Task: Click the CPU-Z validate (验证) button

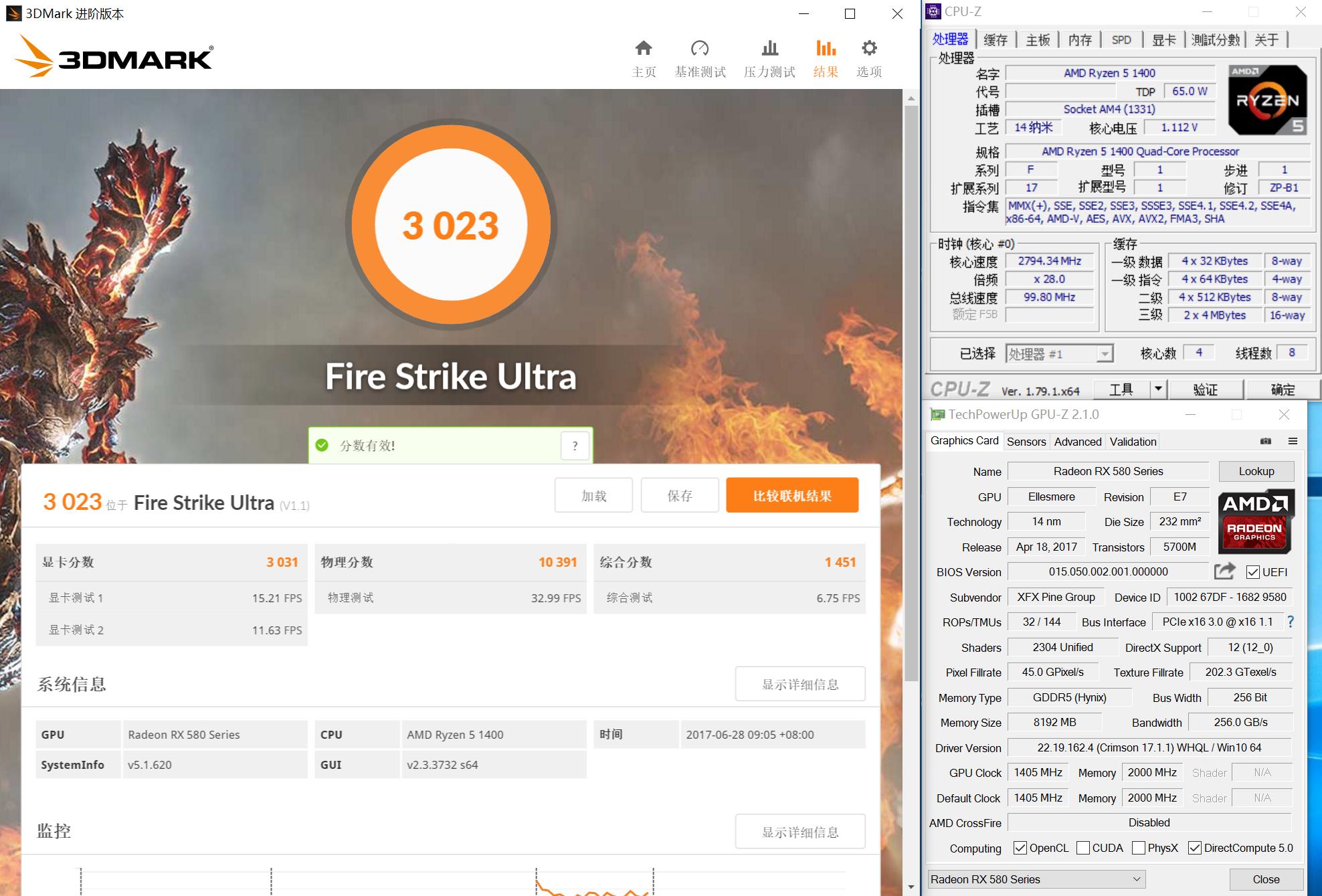Action: pyautogui.click(x=1206, y=389)
